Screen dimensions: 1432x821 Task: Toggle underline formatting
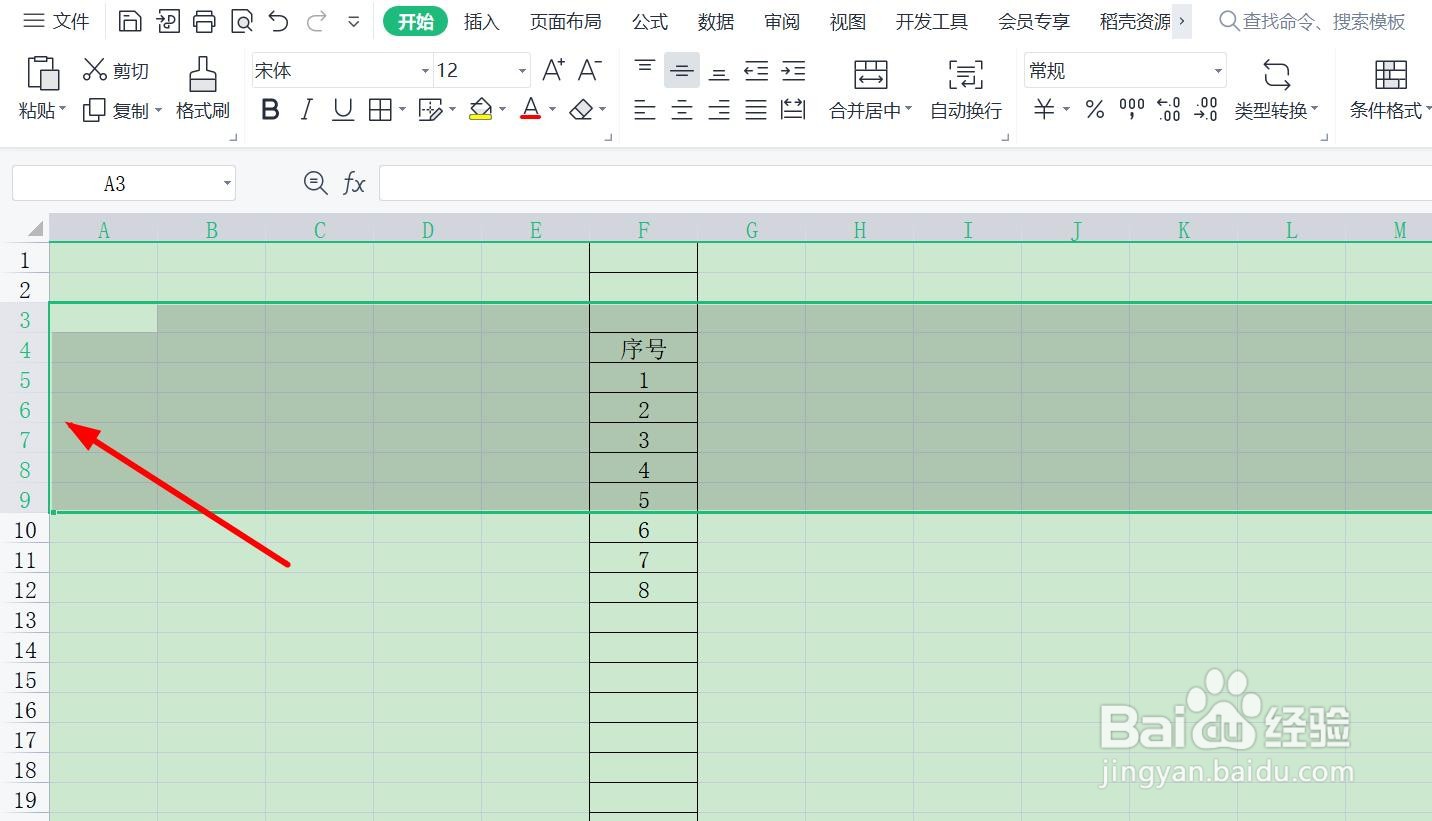click(x=342, y=110)
